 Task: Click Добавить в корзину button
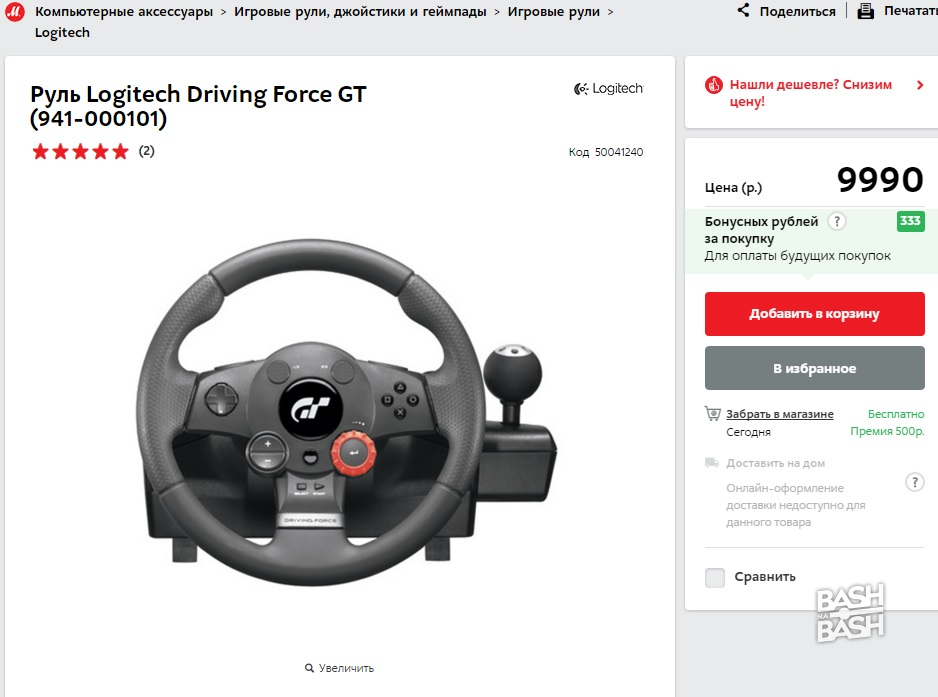[814, 314]
